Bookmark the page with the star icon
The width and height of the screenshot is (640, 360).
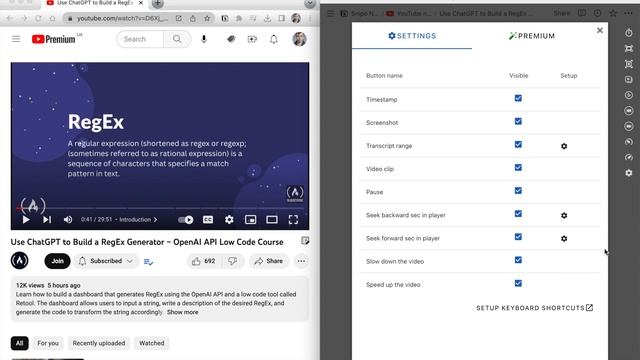[x=207, y=18]
